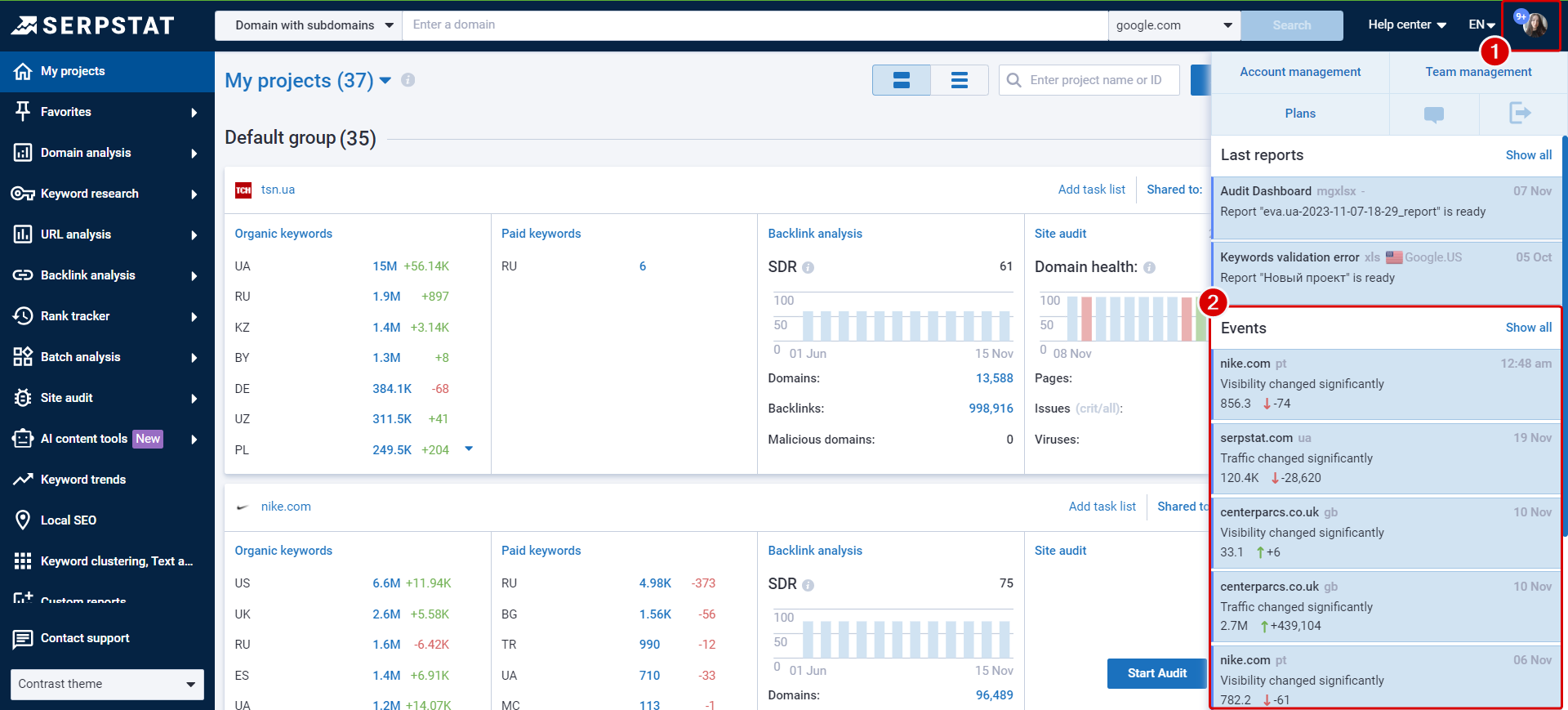Click Show all next to Events
This screenshot has height=710, width=1568.
pos(1528,328)
